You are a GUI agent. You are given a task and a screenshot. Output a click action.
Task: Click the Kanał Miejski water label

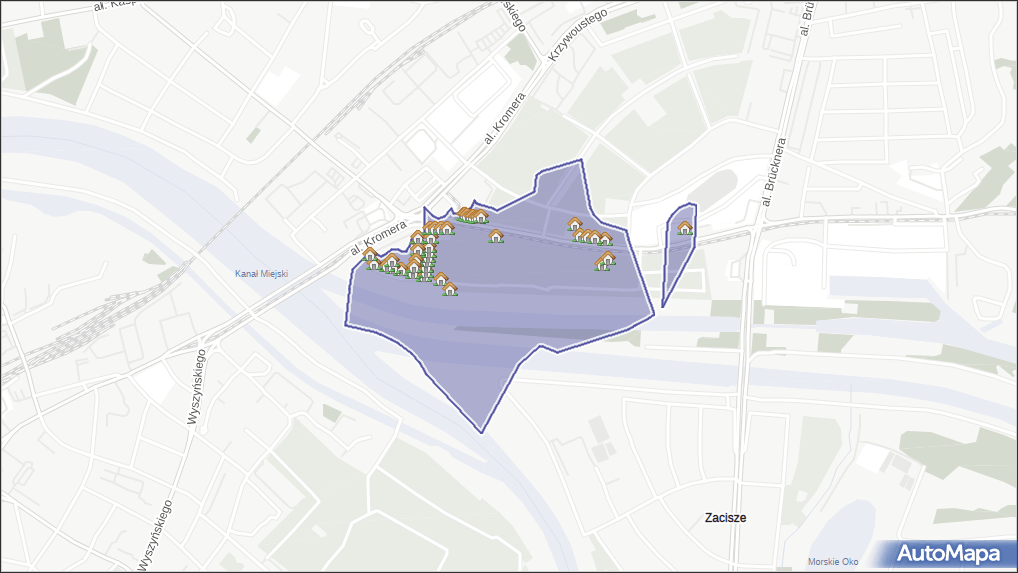260,274
